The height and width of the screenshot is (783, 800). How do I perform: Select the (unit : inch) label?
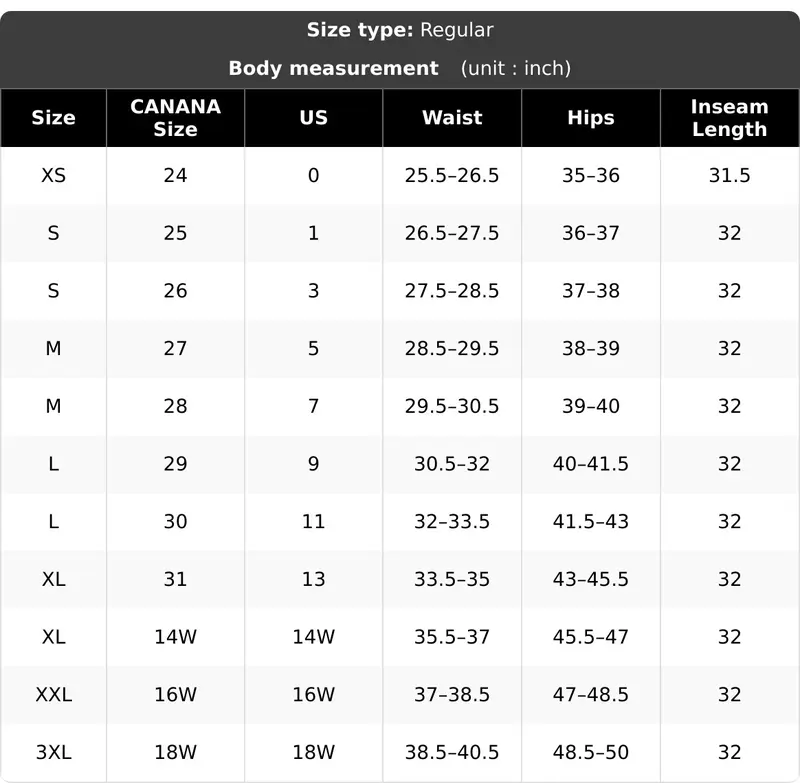click(x=516, y=68)
